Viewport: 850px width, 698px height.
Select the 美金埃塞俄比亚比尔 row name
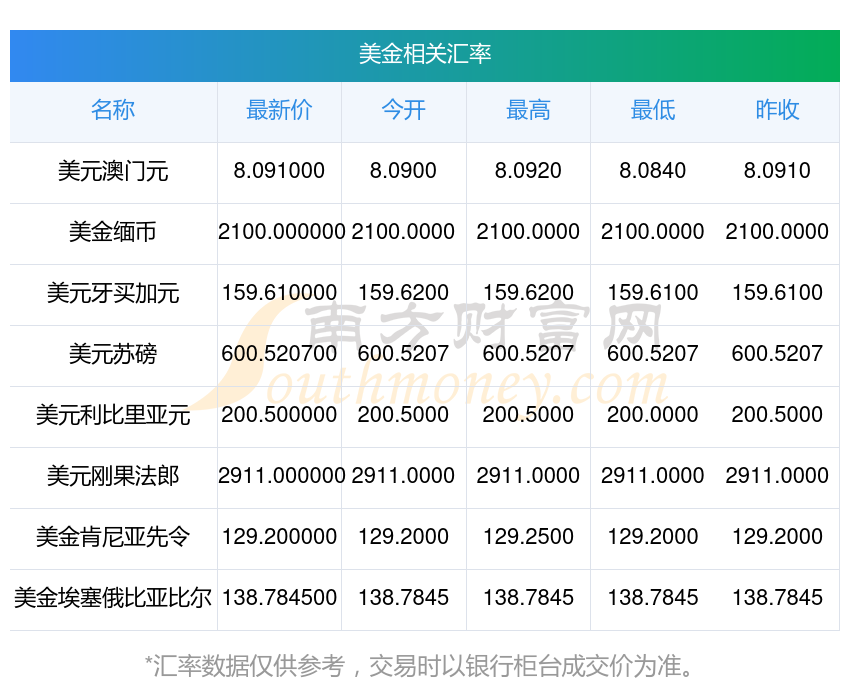pos(113,598)
